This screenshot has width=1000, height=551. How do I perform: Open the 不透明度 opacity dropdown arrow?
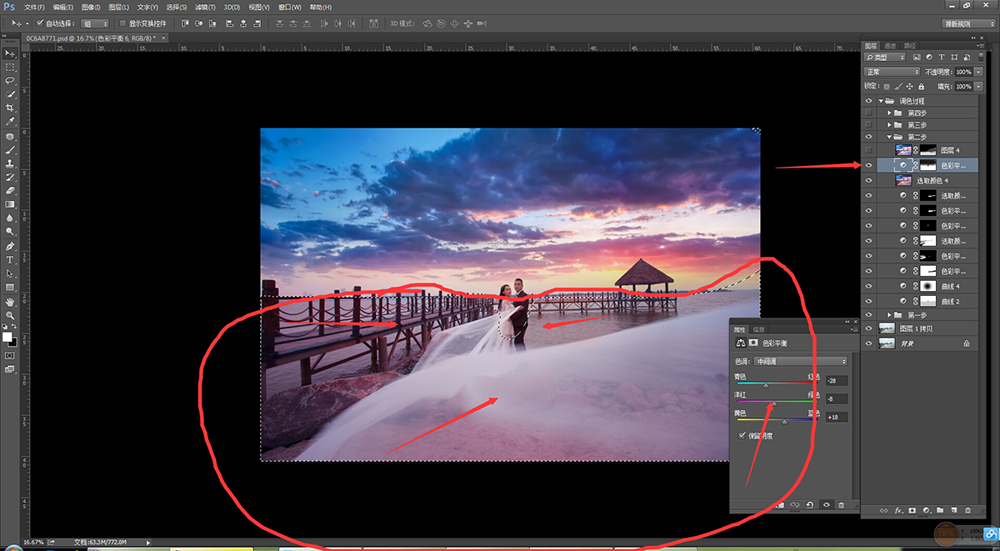tap(976, 72)
